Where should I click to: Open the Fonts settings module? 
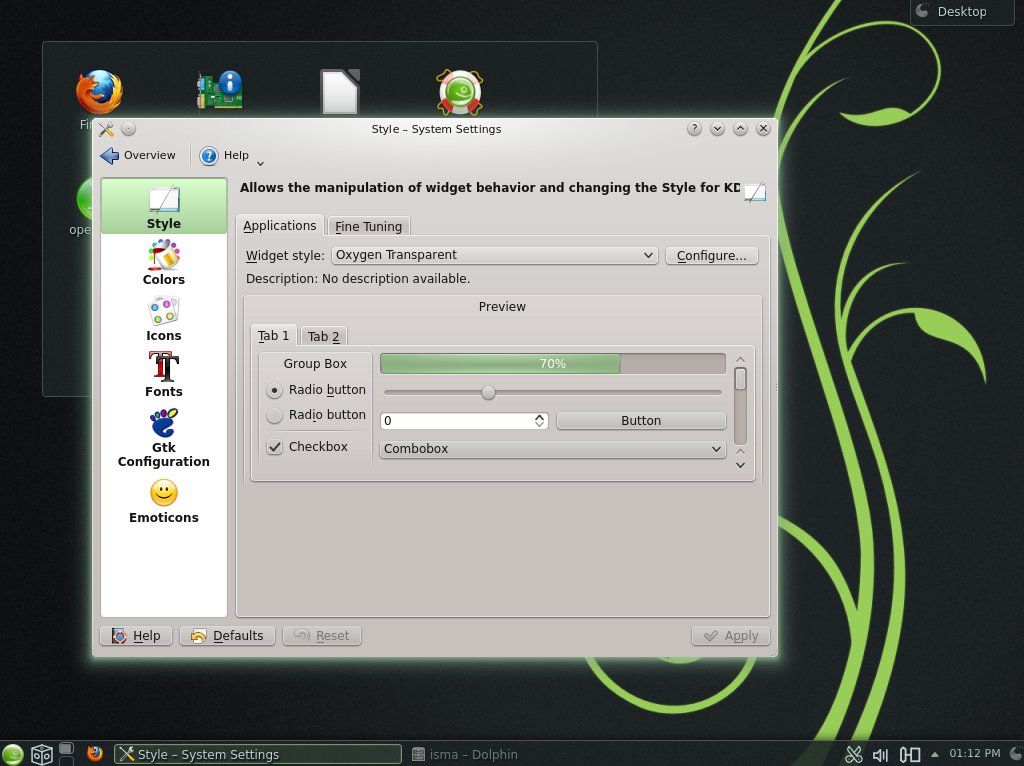point(163,375)
